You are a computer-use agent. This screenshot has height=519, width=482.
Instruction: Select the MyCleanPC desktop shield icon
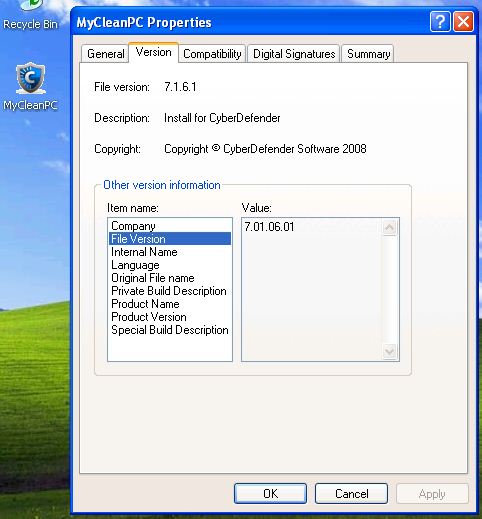click(30, 78)
